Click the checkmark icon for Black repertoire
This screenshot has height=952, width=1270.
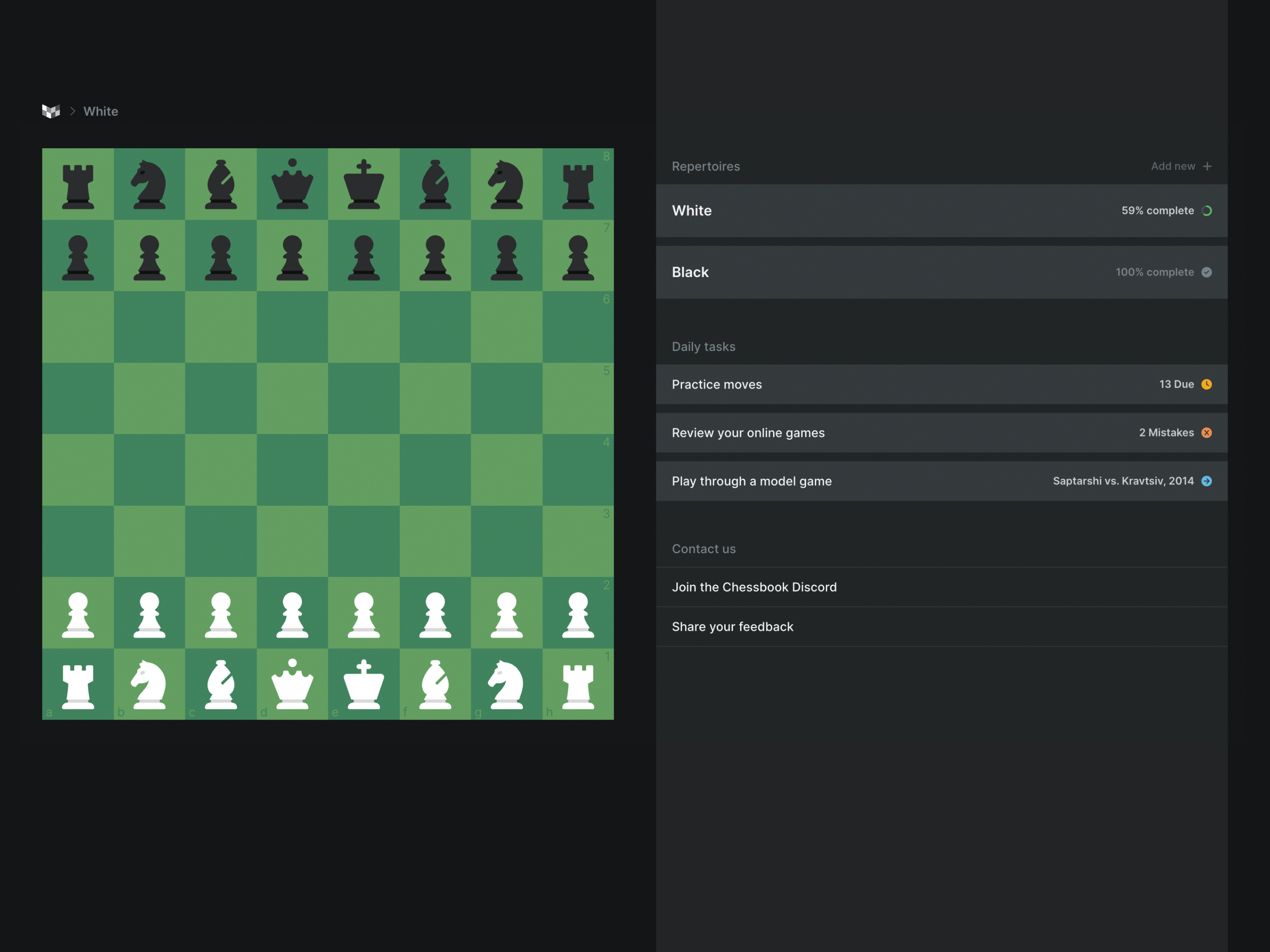(1206, 272)
